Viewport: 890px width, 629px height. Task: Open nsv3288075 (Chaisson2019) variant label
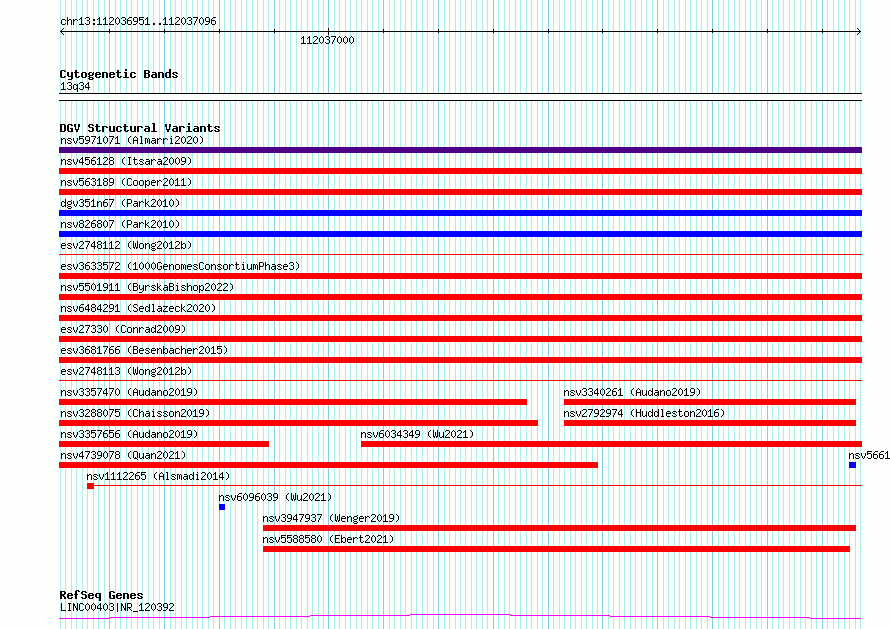tap(135, 413)
